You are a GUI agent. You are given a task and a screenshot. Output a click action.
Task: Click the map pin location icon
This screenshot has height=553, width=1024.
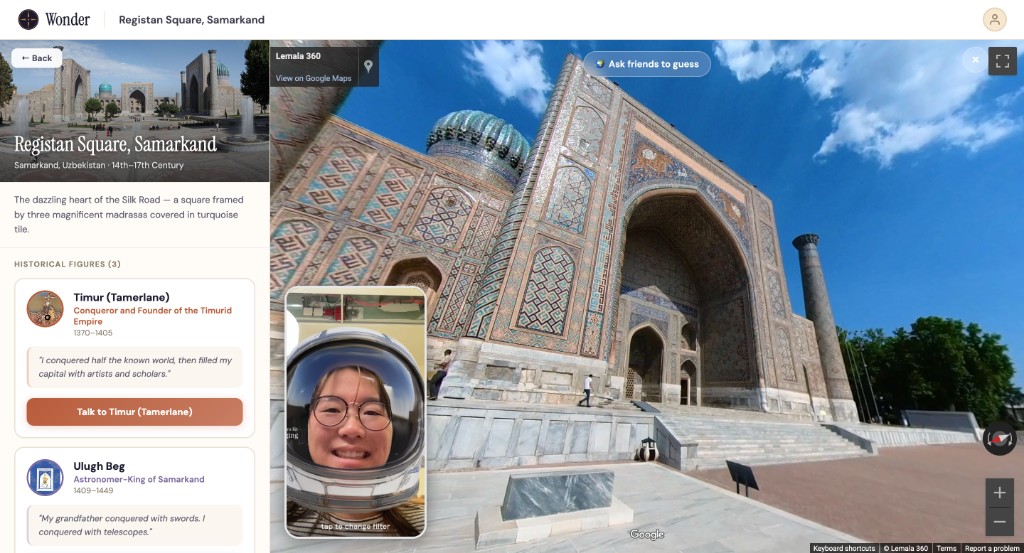[x=368, y=66]
